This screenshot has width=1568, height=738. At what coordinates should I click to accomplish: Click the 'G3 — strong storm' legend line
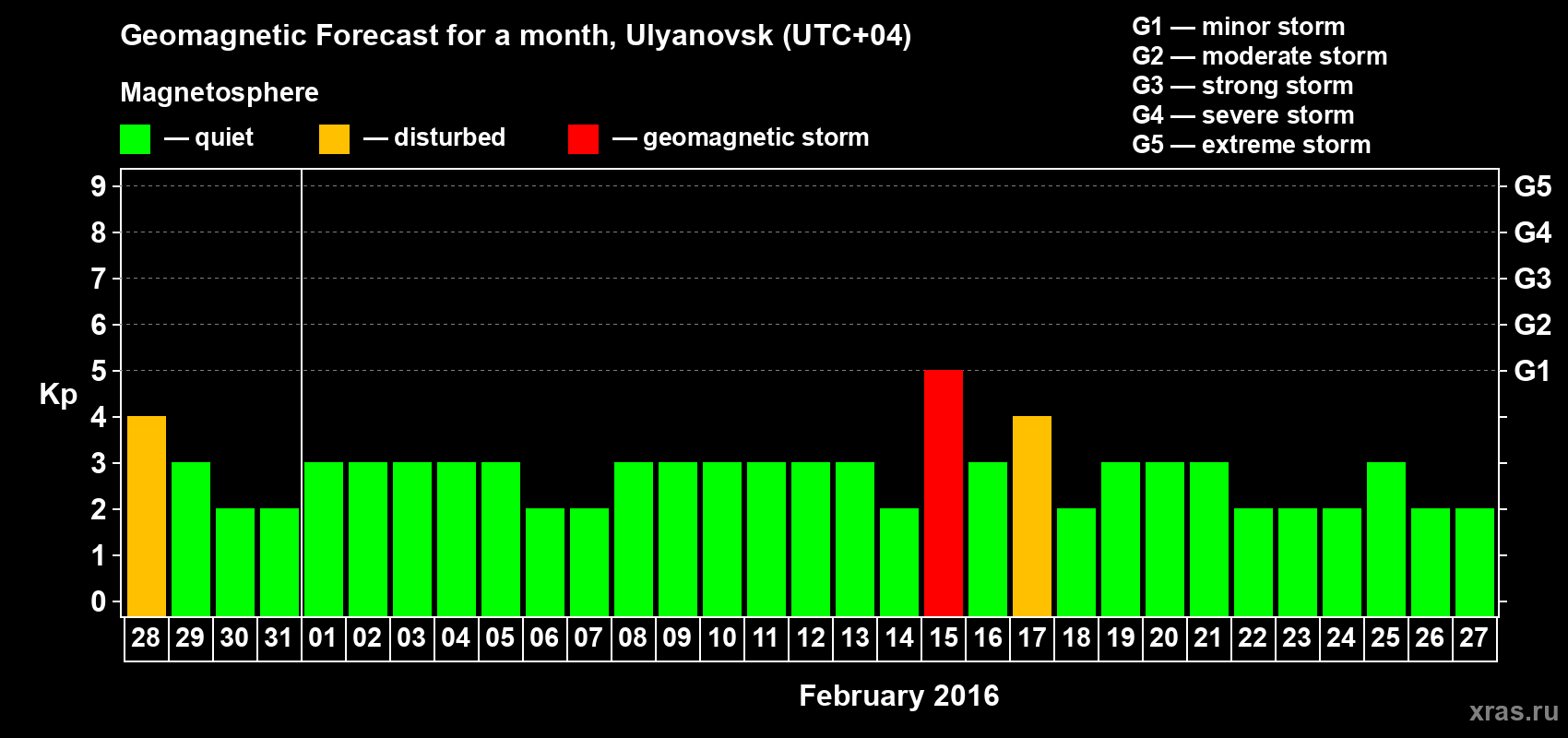(x=1243, y=86)
